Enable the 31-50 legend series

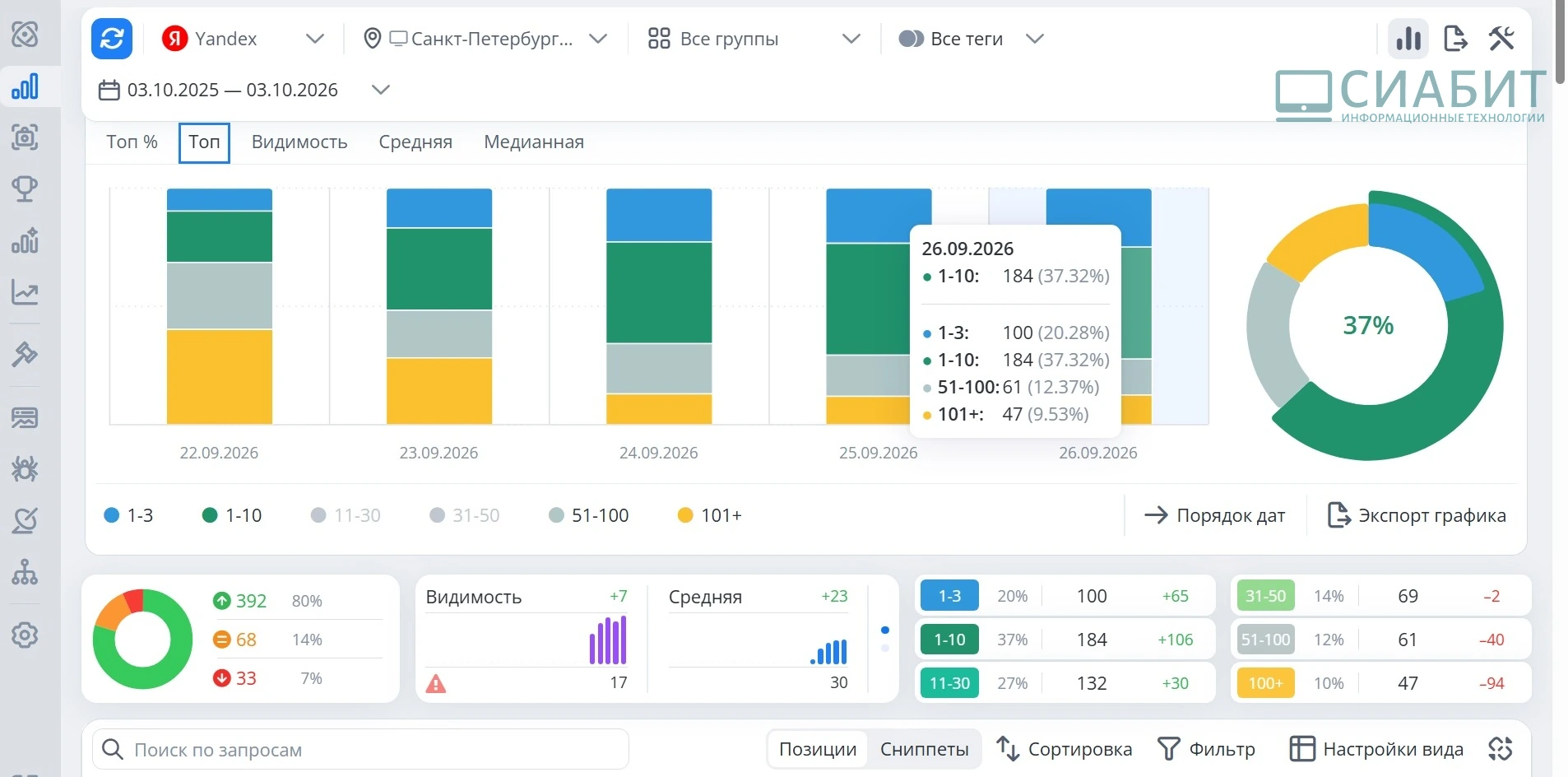[465, 515]
